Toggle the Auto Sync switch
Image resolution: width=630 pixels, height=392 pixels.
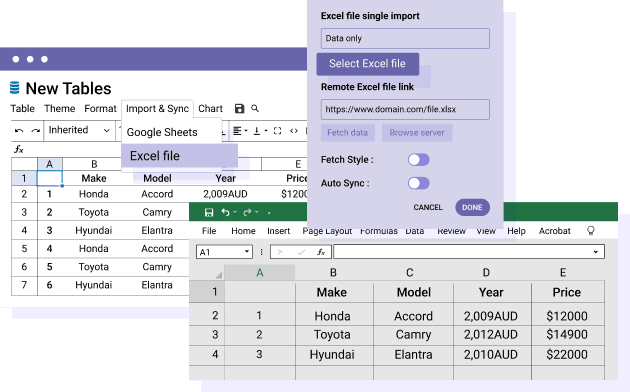(419, 183)
